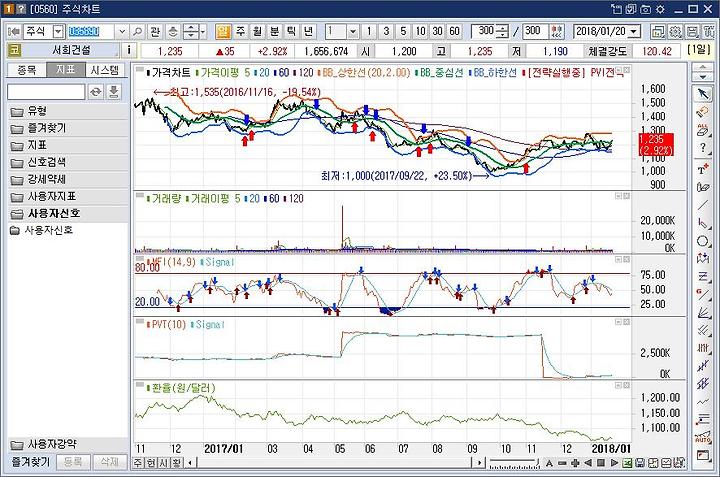Click the stop square button at bottom
The height and width of the screenshot is (477, 720).
tap(601, 463)
